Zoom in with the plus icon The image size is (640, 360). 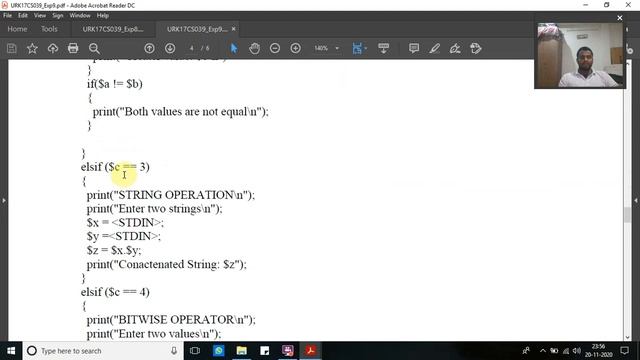(296, 49)
